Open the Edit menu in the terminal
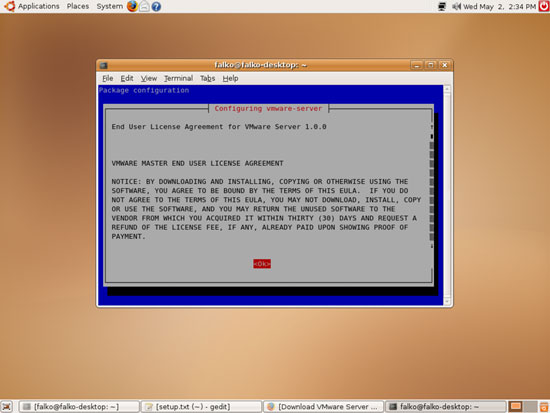550x413 pixels. pos(127,78)
